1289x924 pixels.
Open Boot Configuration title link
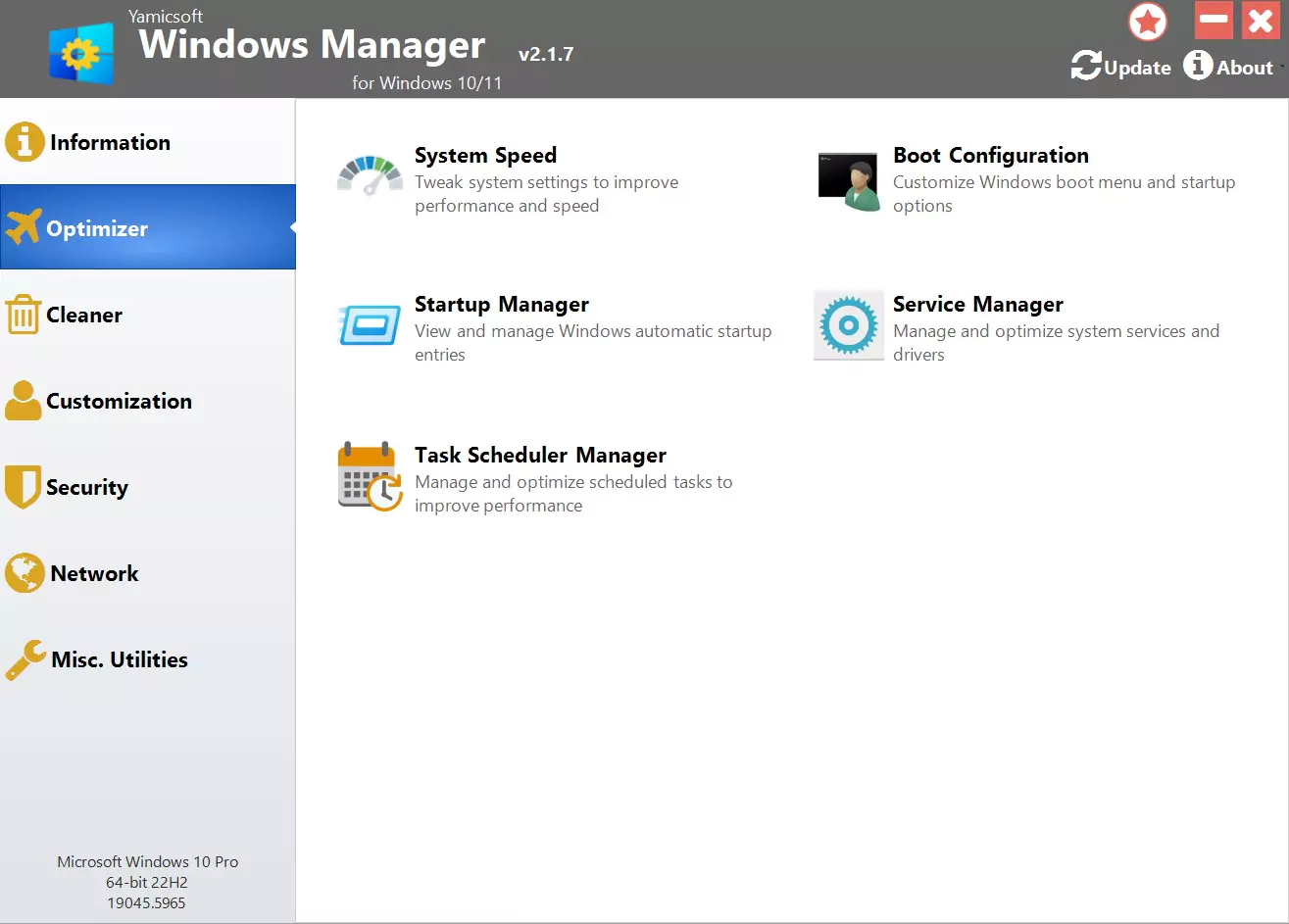[991, 155]
